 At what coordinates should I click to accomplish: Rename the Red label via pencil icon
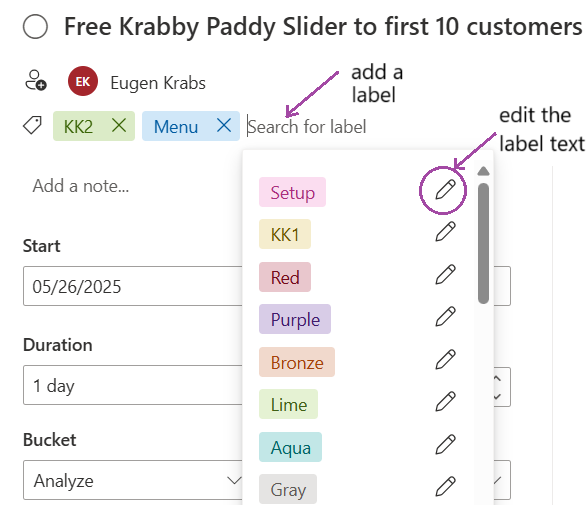(445, 274)
